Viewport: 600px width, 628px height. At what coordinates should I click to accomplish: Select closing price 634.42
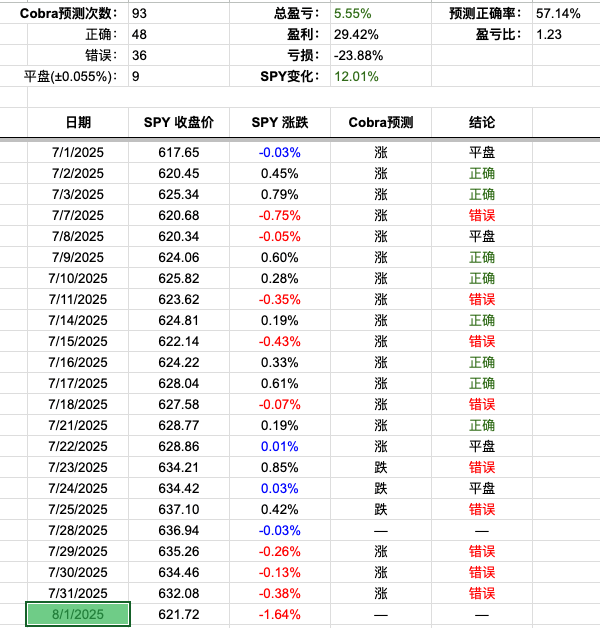(x=179, y=488)
